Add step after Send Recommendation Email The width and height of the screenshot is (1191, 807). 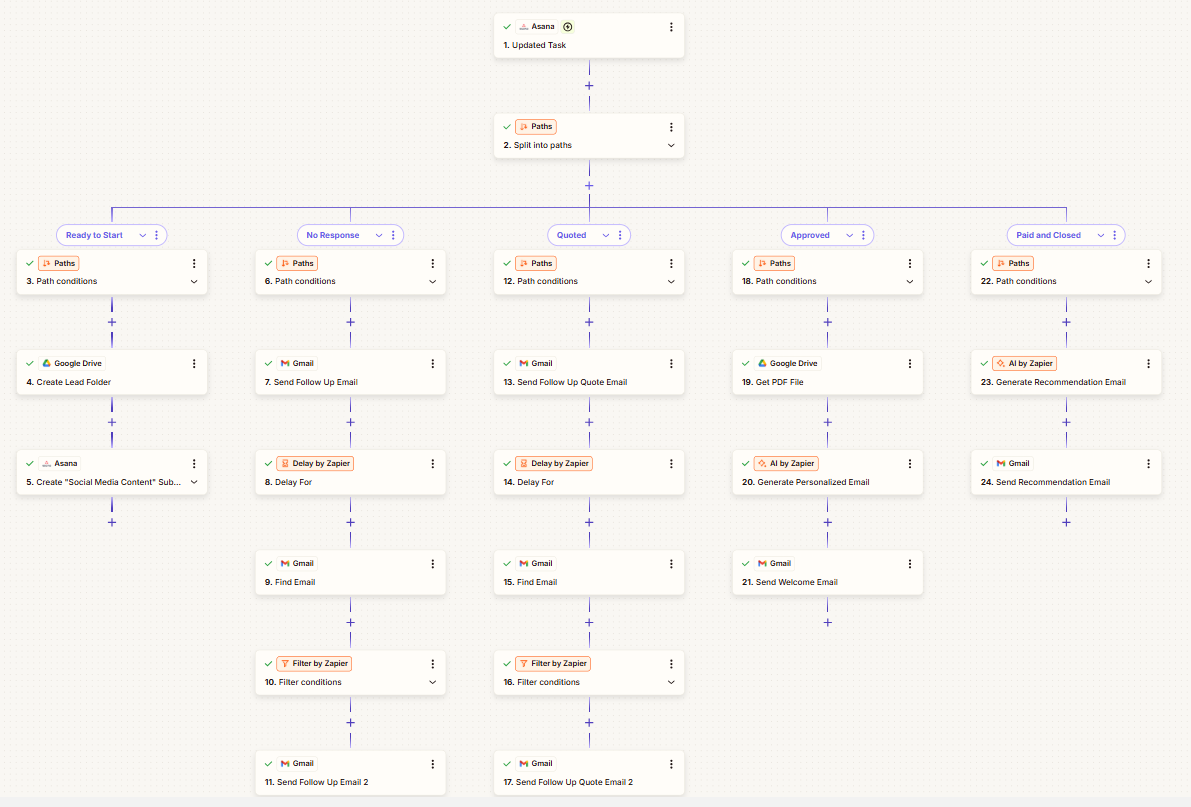pos(1066,523)
